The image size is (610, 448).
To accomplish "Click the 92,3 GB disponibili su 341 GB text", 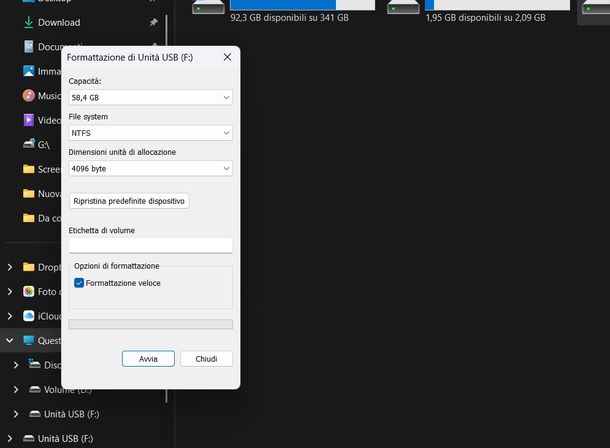I will click(289, 18).
